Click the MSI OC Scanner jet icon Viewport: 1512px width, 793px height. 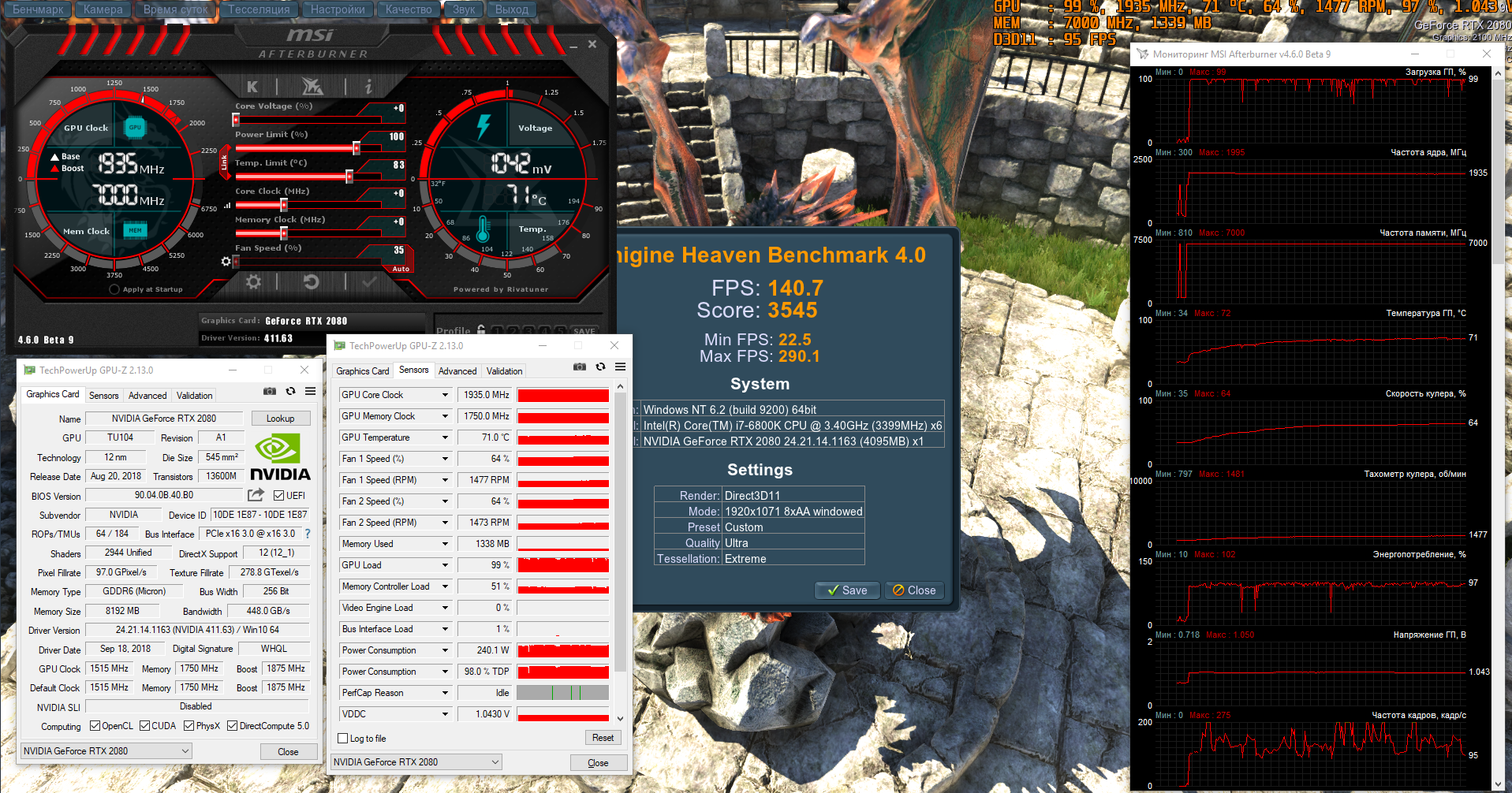[312, 87]
